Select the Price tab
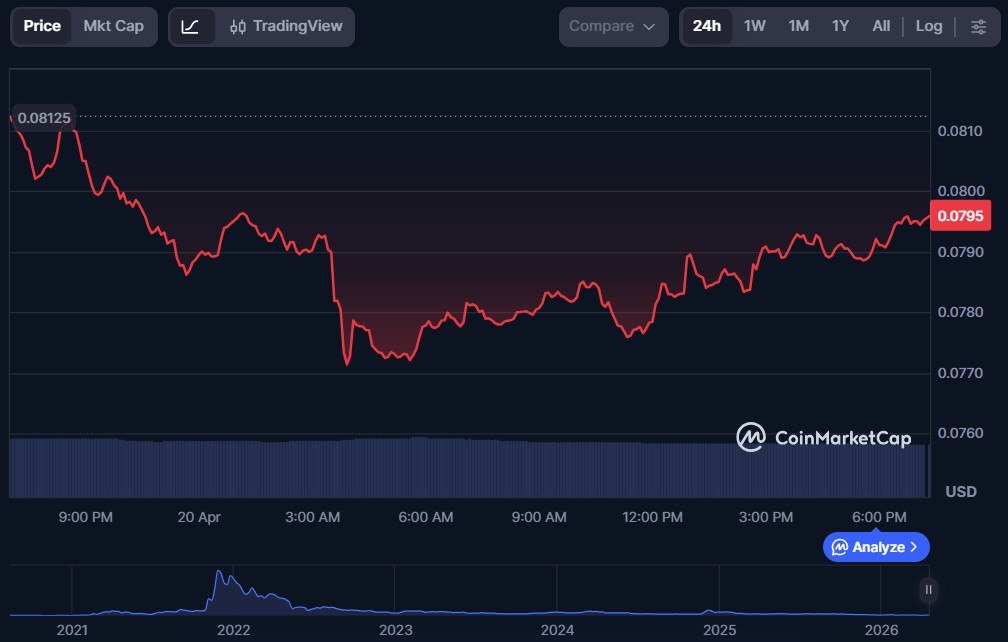The width and height of the screenshot is (1008, 642). [42, 26]
